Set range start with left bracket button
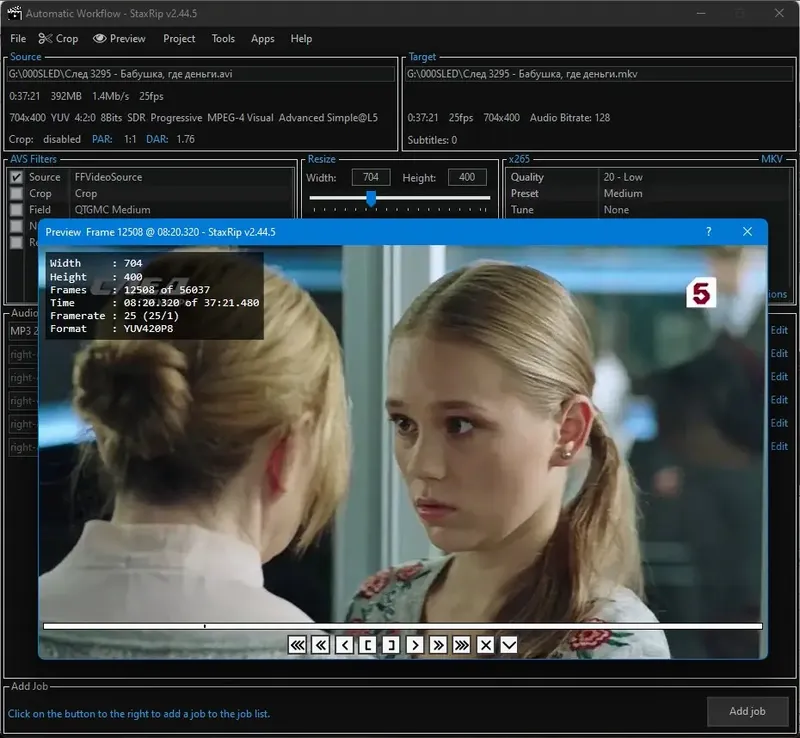Viewport: 800px width, 738px height. pos(368,645)
